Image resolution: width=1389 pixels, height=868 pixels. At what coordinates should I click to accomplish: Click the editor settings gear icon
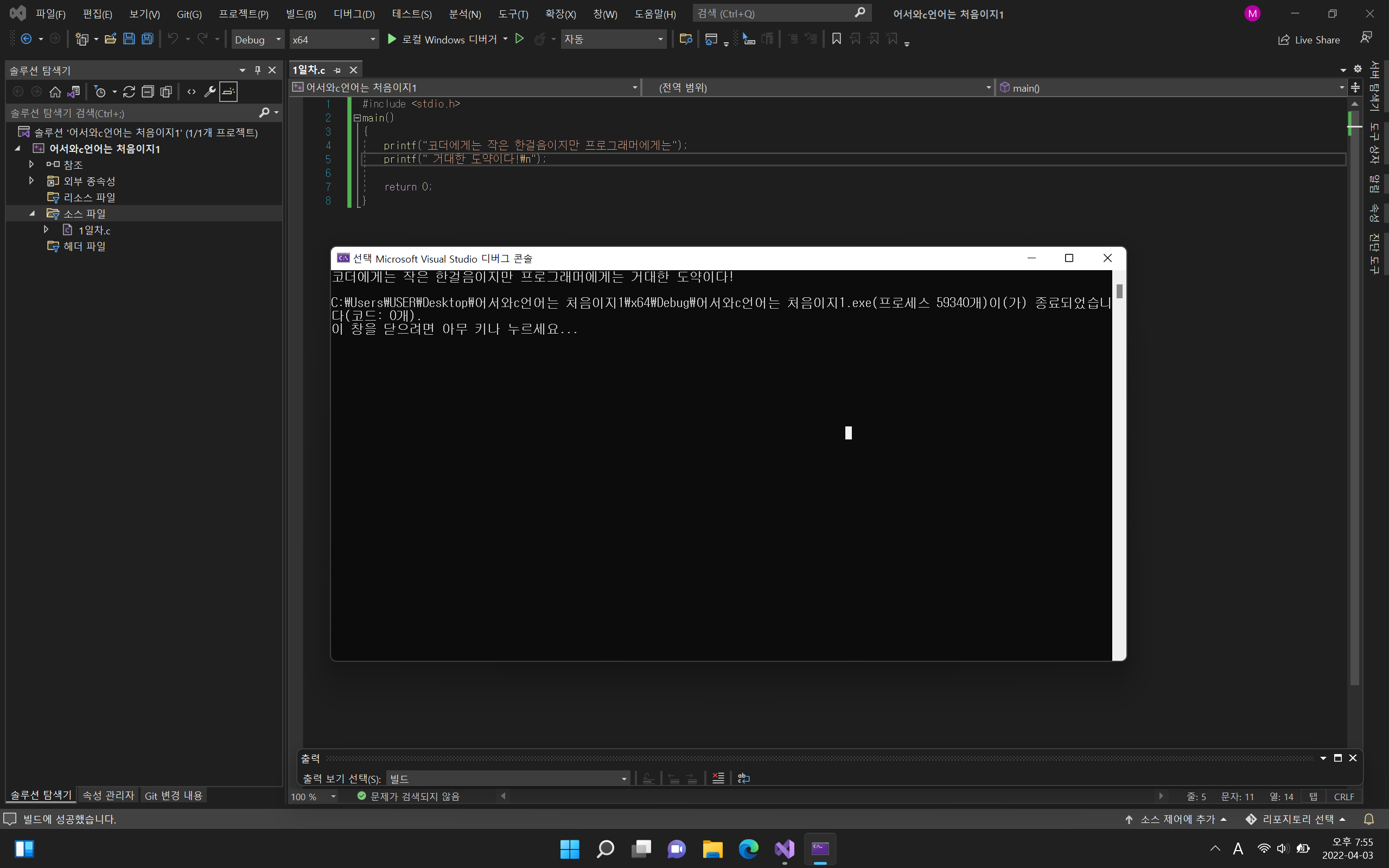pos(1358,69)
